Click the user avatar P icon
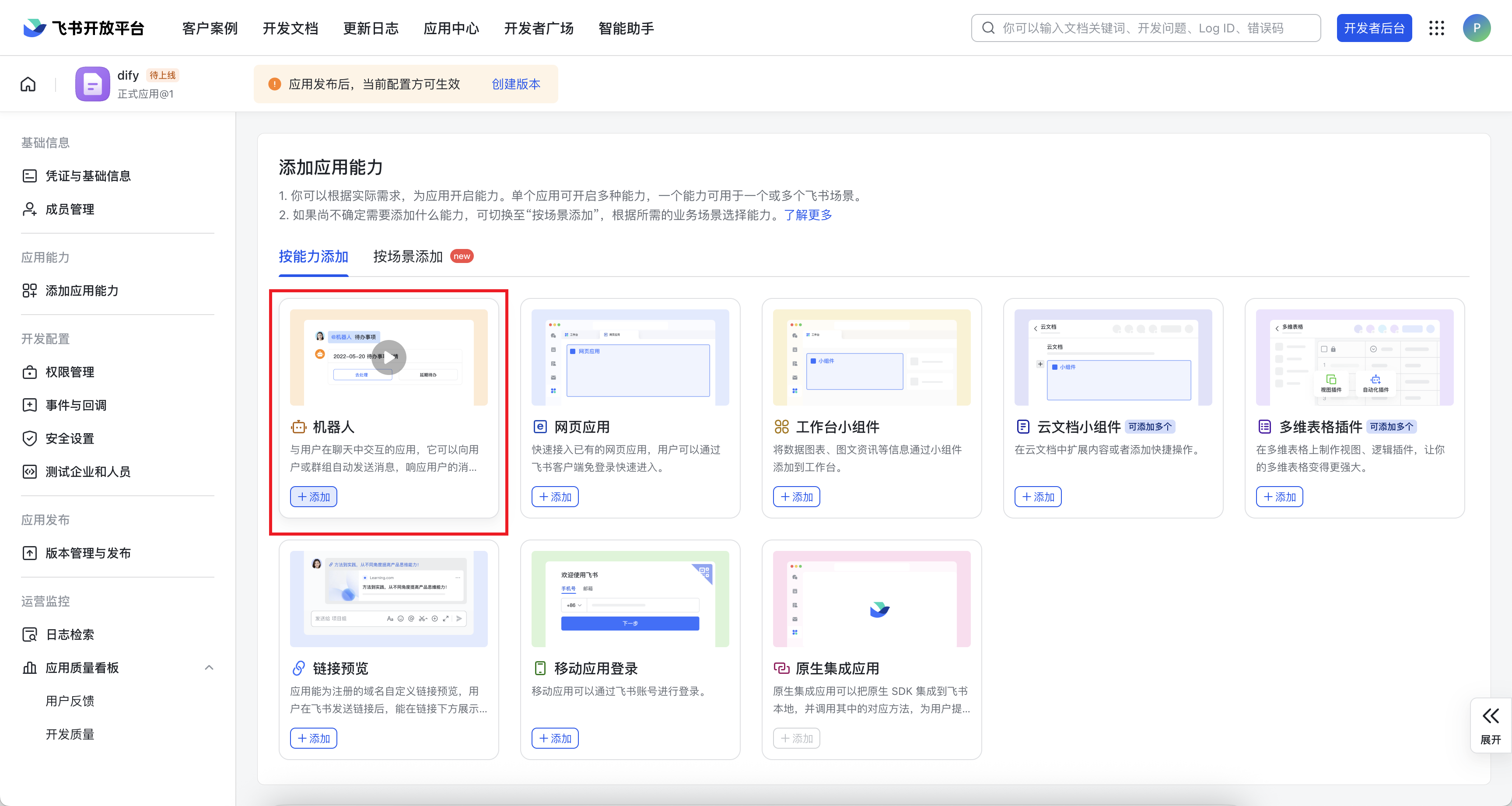1512x806 pixels. tap(1476, 28)
